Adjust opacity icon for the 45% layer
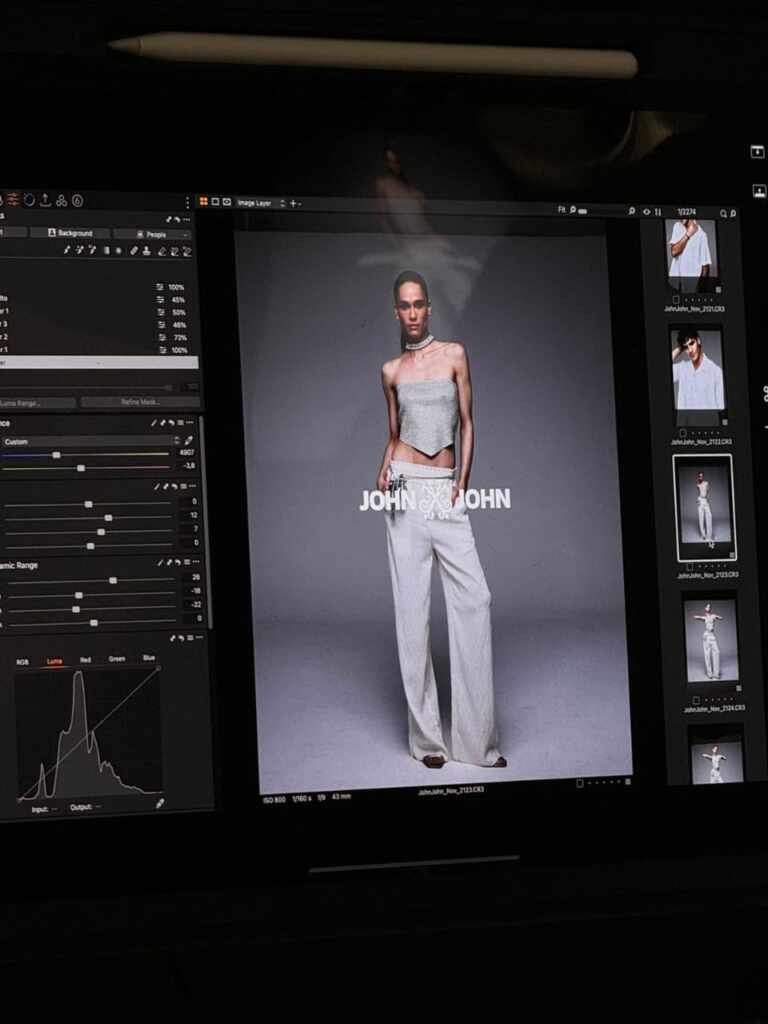This screenshot has height=1024, width=768. 160,300
